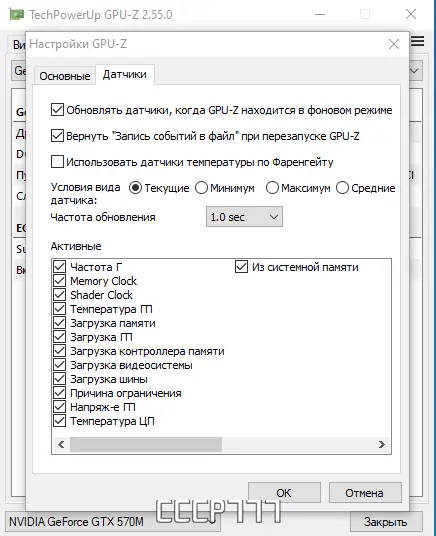Select the Минимум radio button
Image resolution: width=436 pixels, height=536 pixels.
tap(201, 188)
